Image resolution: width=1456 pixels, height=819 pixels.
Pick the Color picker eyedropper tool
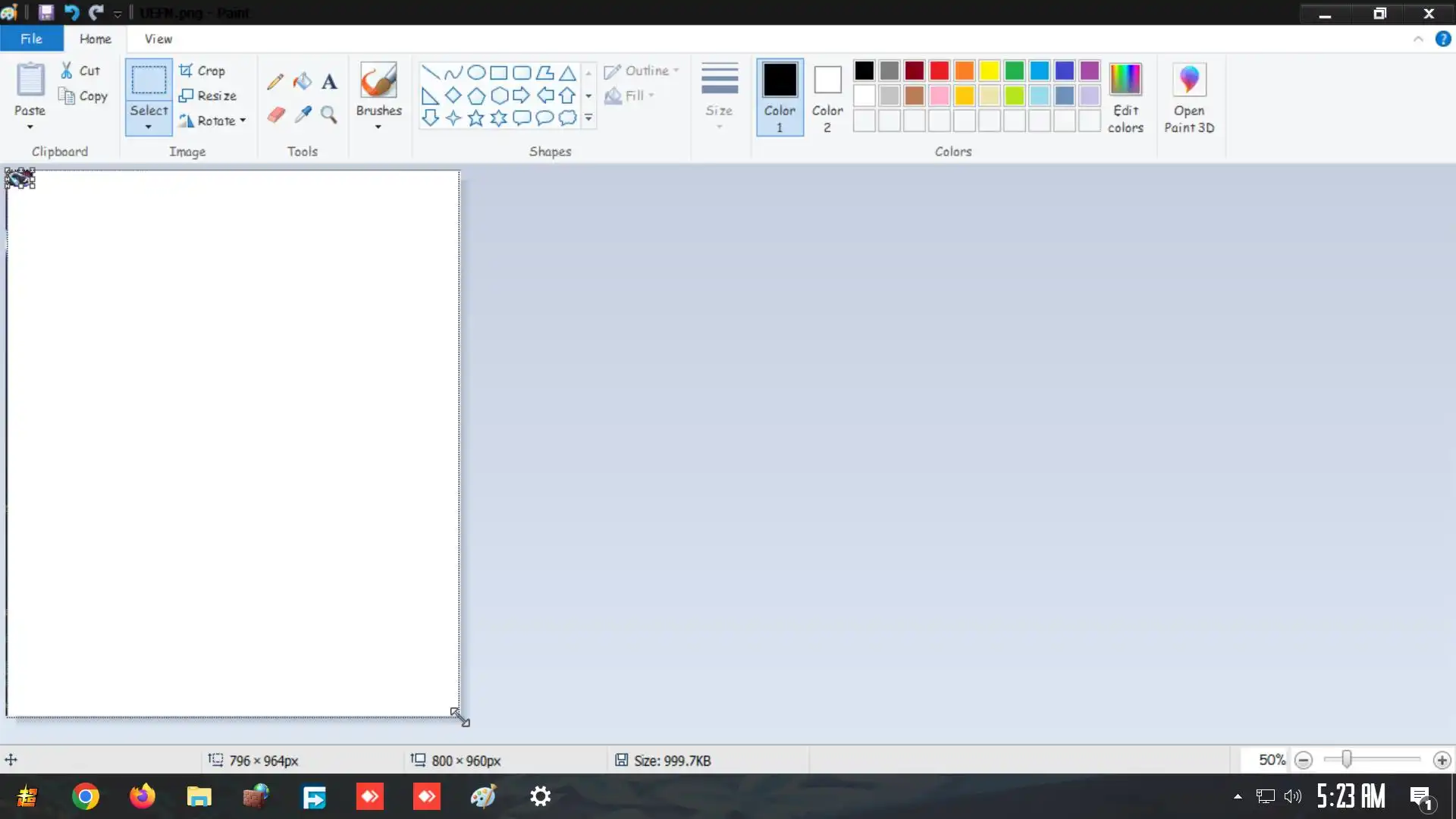pyautogui.click(x=303, y=115)
